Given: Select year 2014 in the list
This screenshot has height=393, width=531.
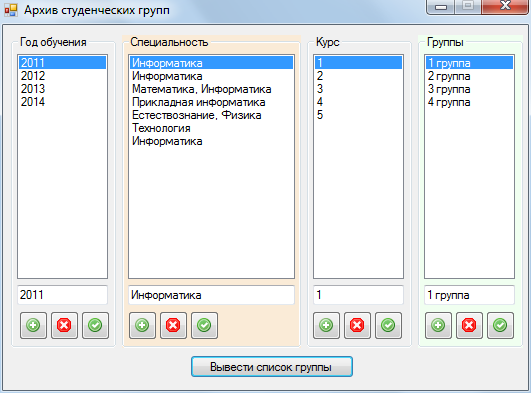Looking at the screenshot, I should tap(63, 102).
